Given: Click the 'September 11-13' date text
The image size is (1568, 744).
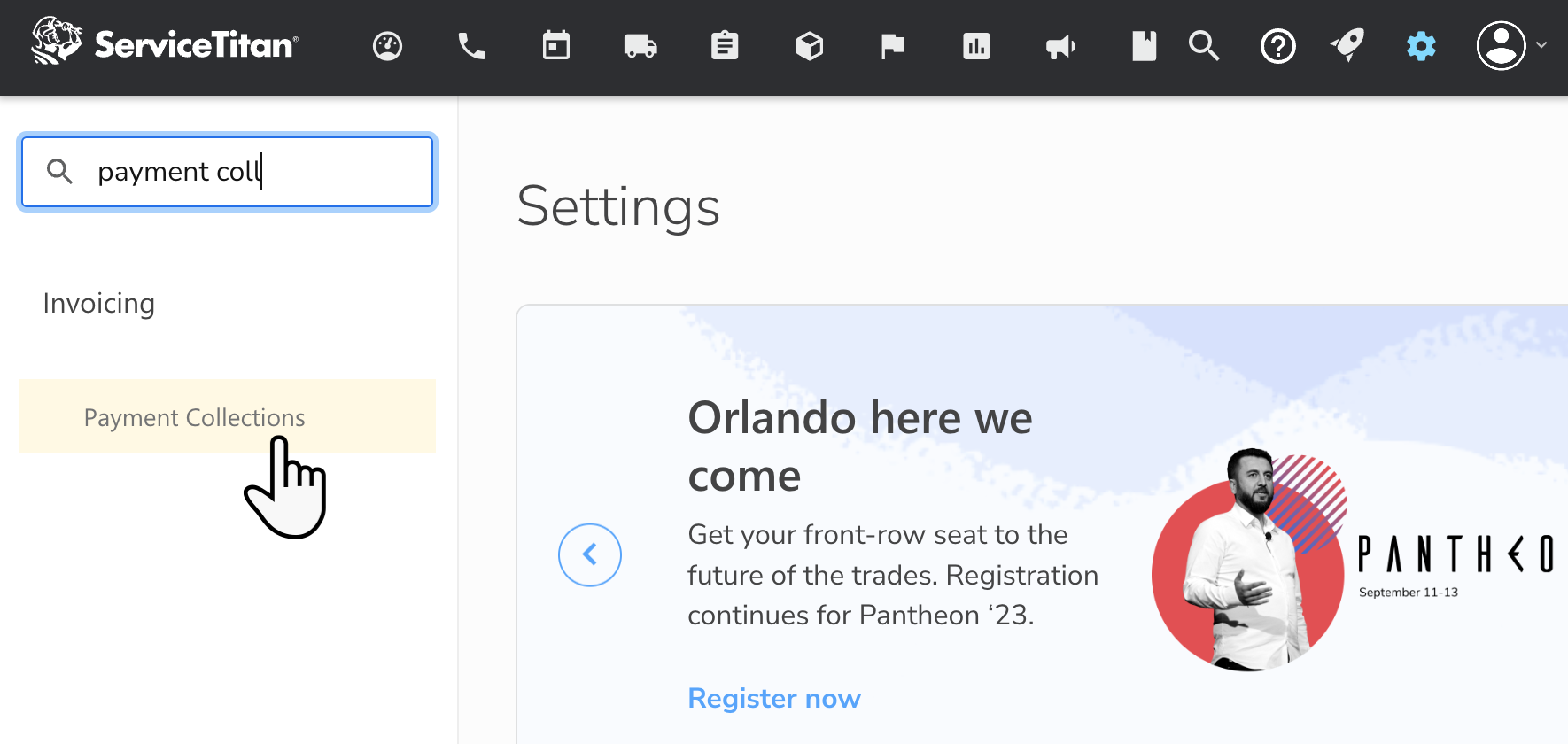Looking at the screenshot, I should coord(1409,593).
